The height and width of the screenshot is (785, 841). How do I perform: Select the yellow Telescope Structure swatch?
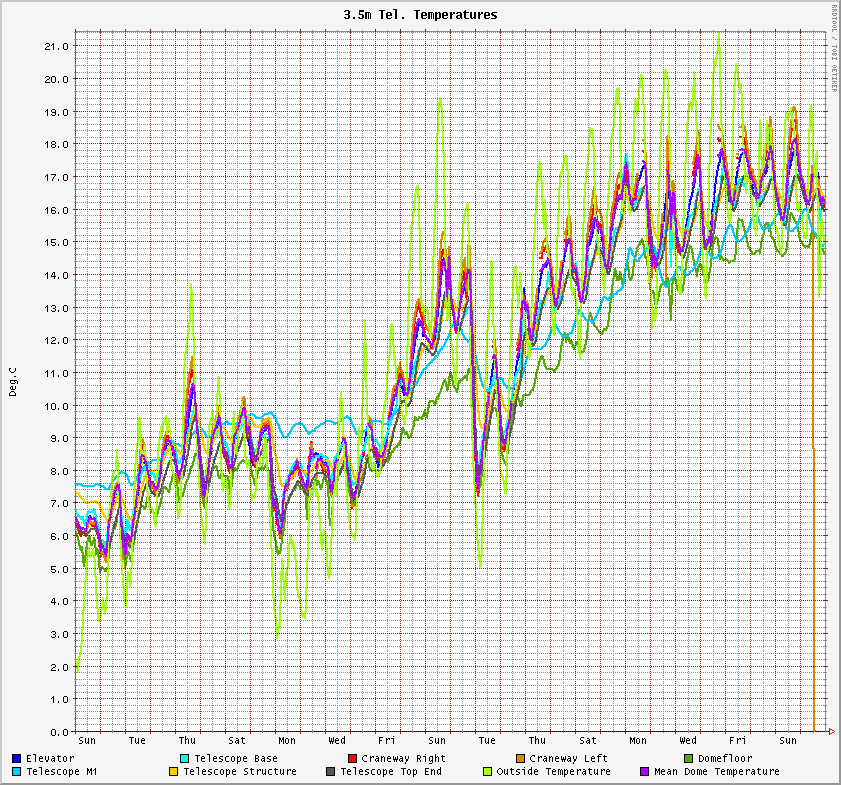173,772
